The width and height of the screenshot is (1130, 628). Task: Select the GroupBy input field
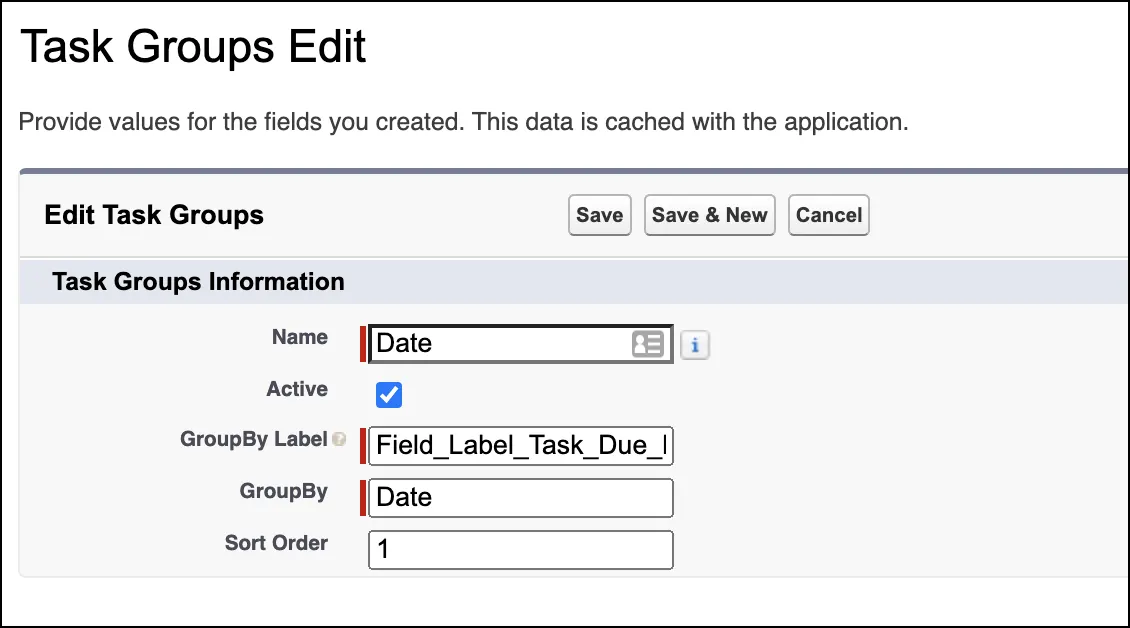[x=520, y=497]
